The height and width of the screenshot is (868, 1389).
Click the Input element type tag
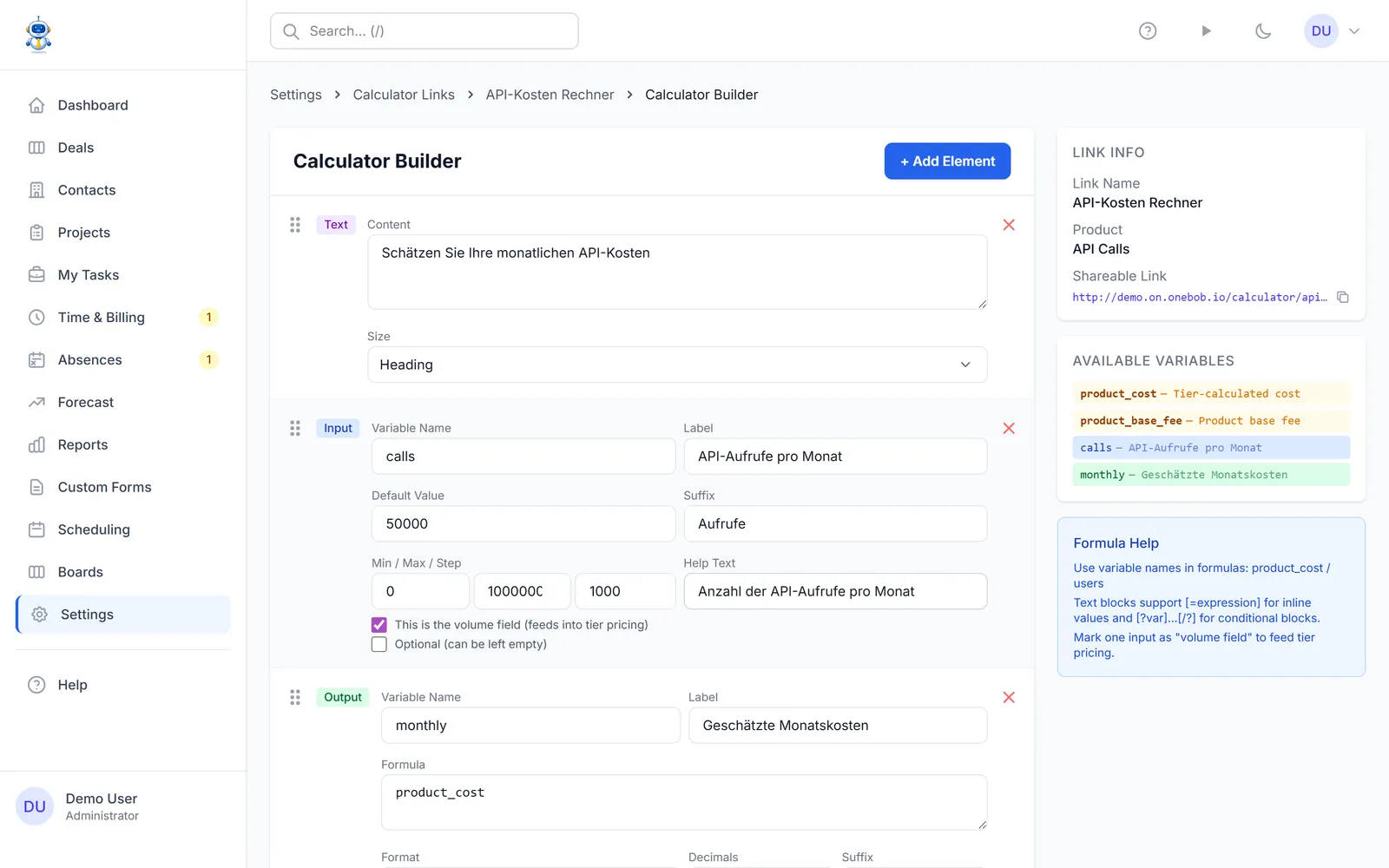338,428
